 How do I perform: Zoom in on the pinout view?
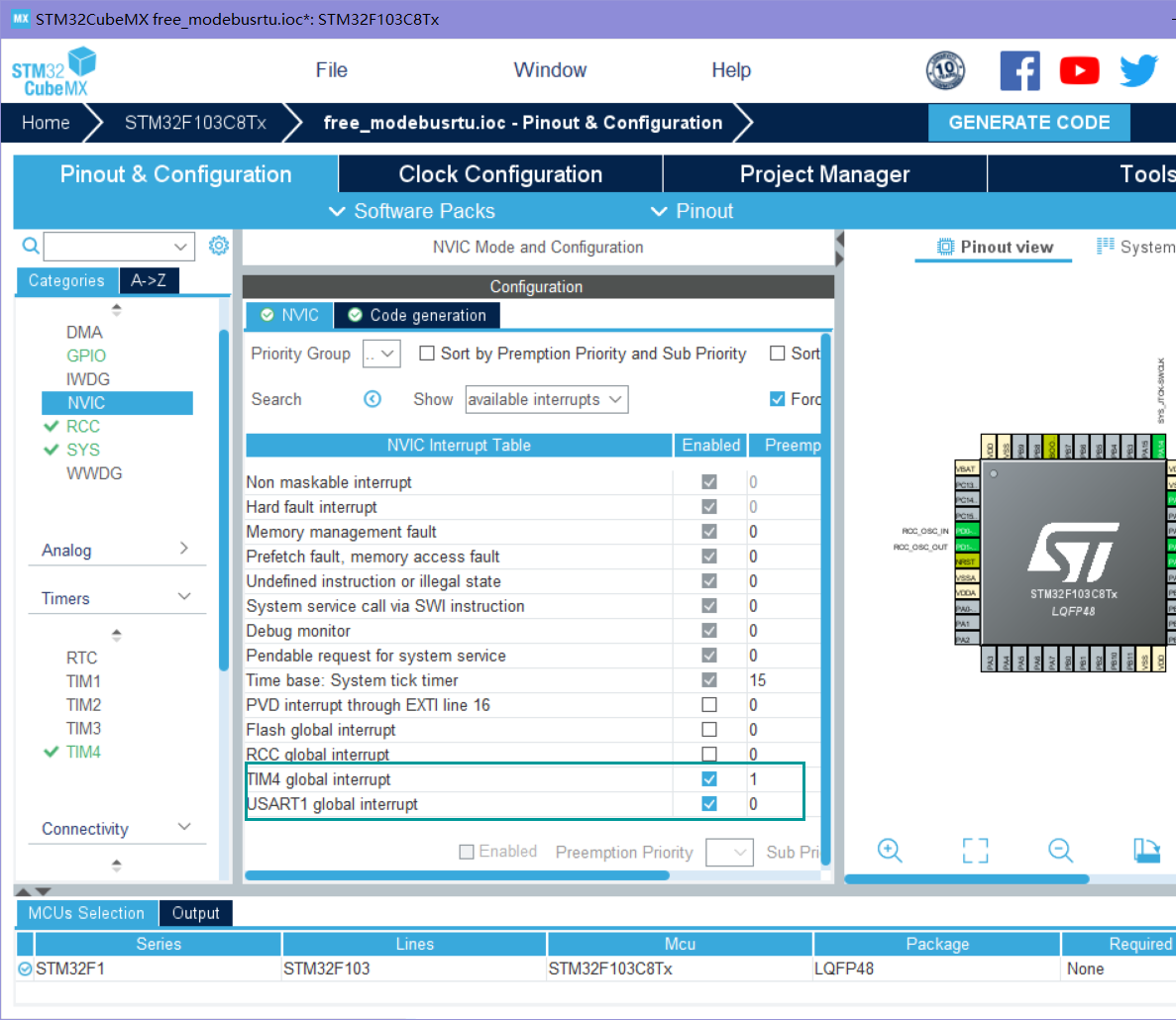890,850
